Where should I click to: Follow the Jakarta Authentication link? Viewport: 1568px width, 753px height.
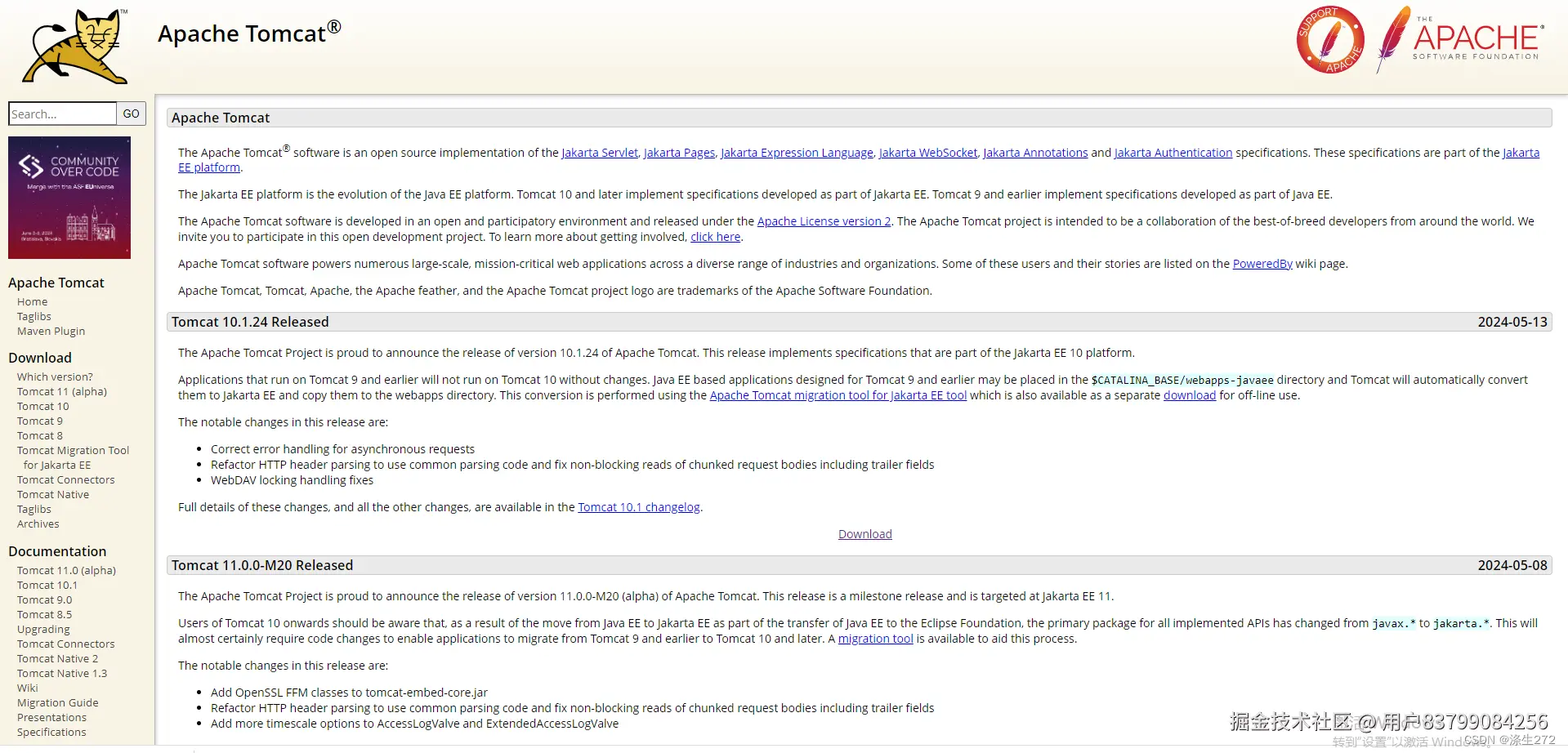(x=1173, y=153)
